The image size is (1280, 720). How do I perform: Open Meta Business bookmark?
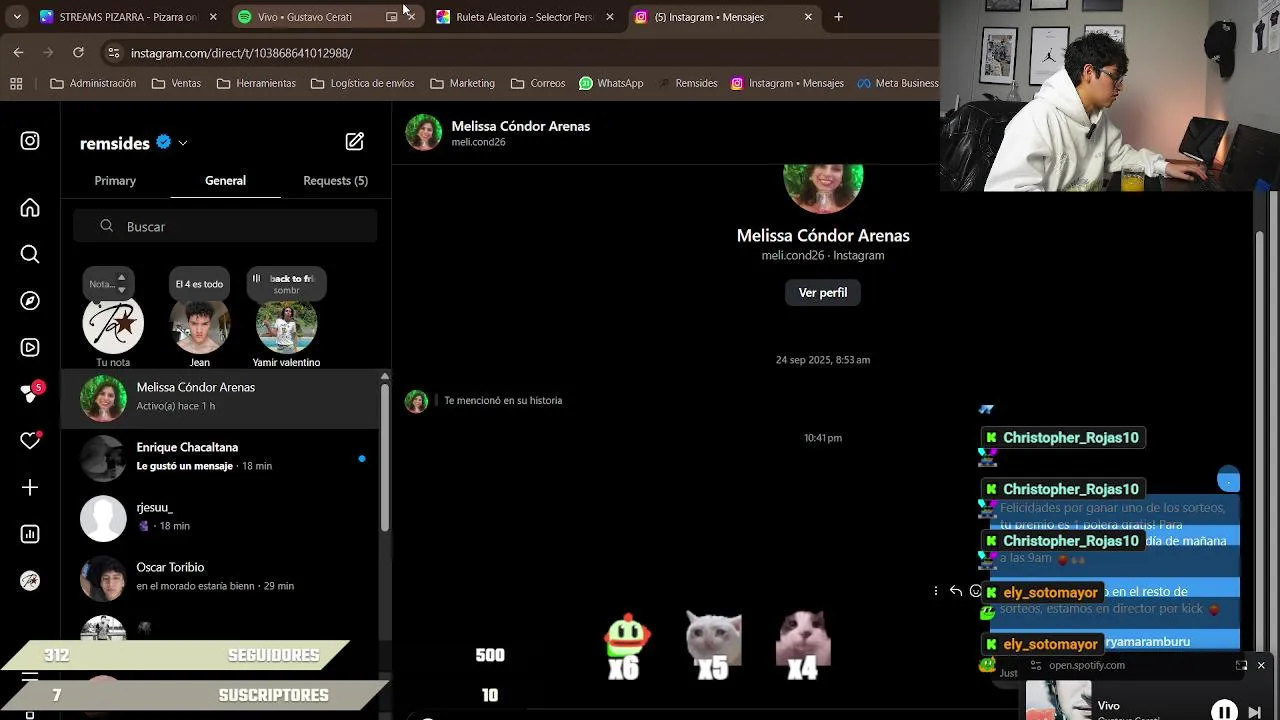[897, 84]
